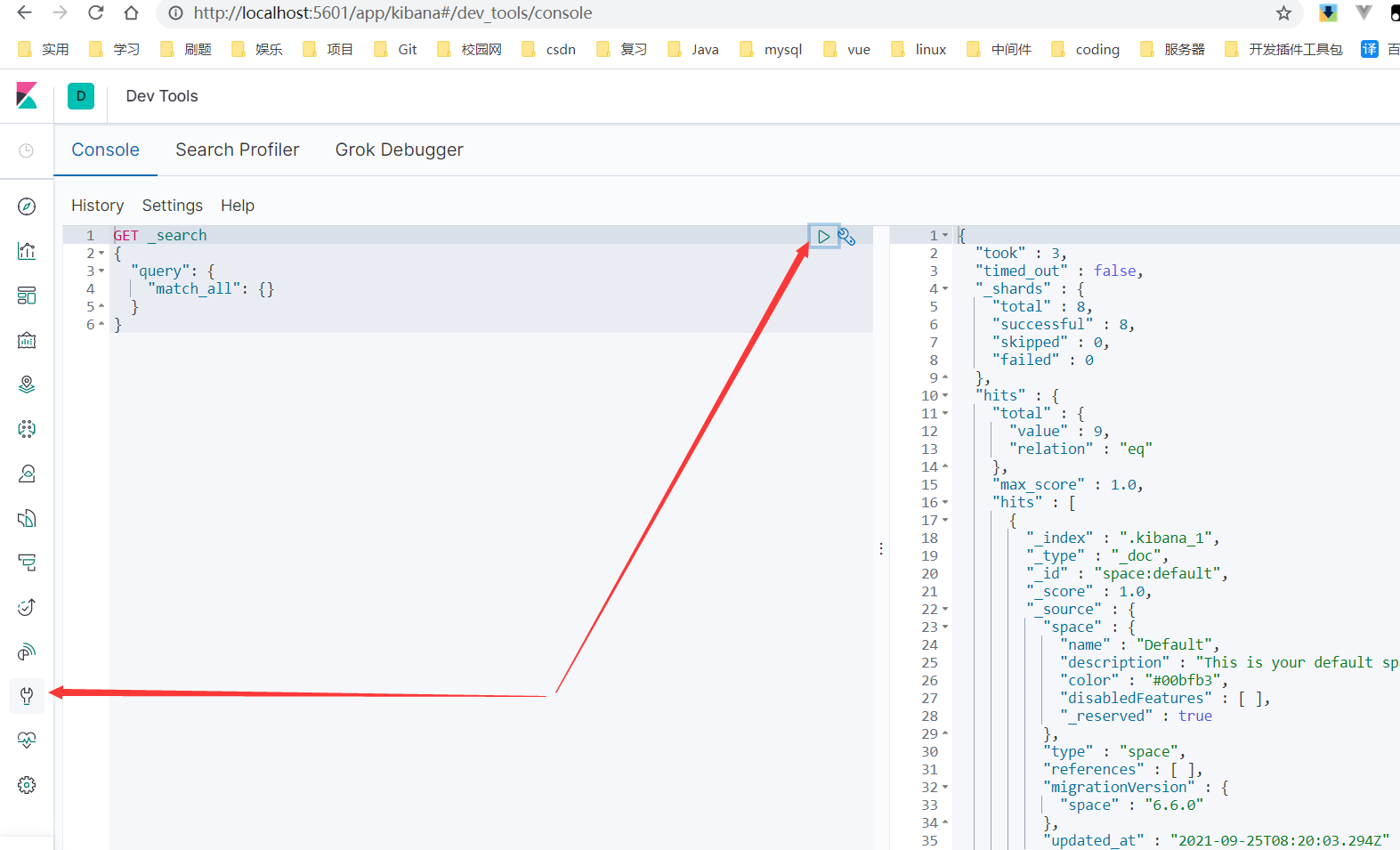Select the Dev Tools sidebar icon
Screen dimensions: 1400x850
pos(27,696)
